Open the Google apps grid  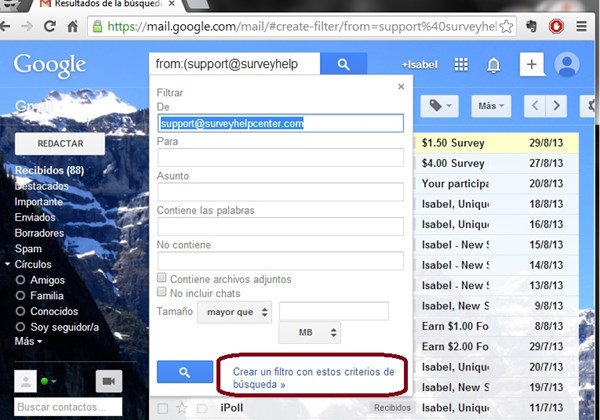pyautogui.click(x=461, y=64)
